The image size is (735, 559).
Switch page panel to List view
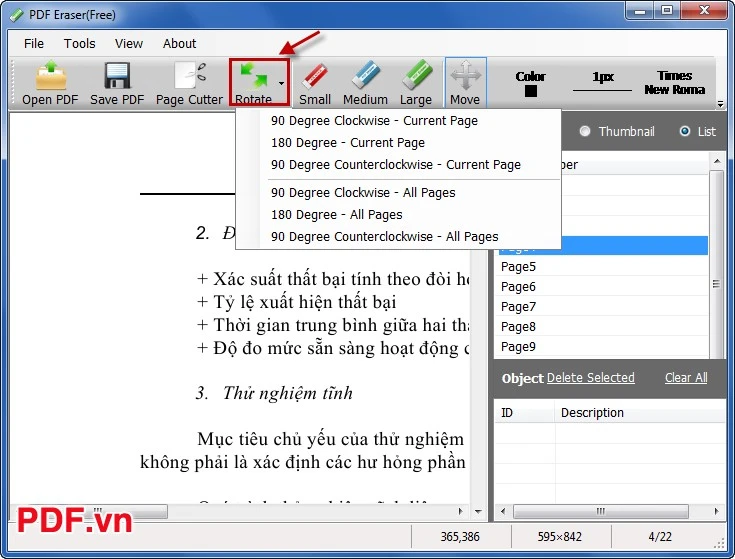698,131
